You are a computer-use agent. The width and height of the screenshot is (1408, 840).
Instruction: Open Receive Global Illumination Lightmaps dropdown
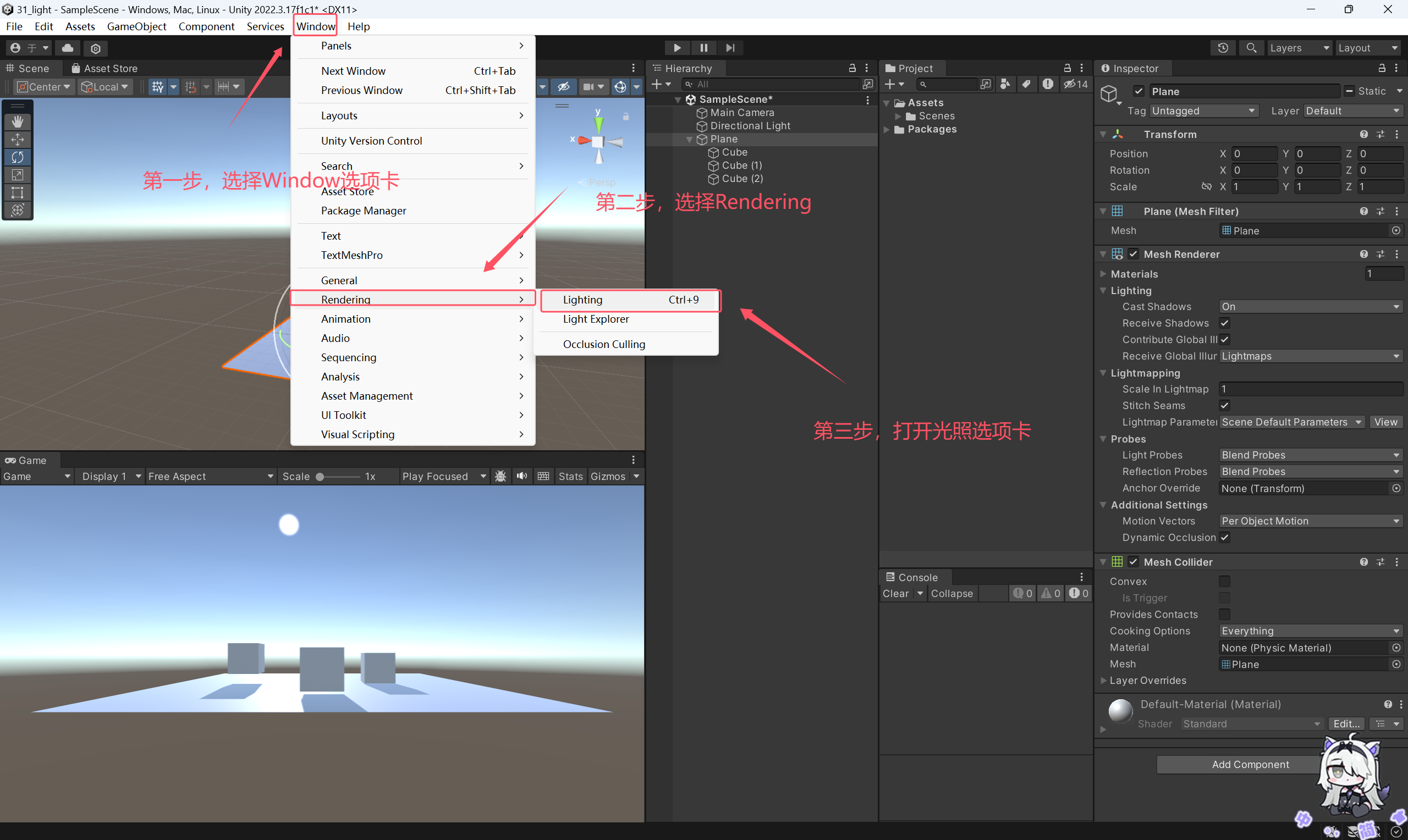tap(1311, 356)
